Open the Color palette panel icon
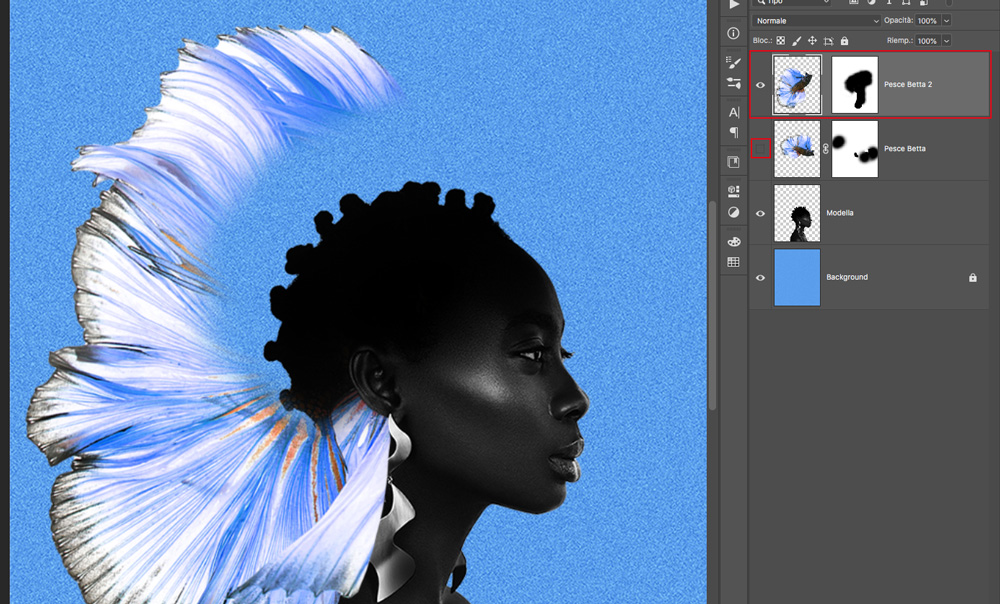The image size is (1000, 604). (x=734, y=242)
